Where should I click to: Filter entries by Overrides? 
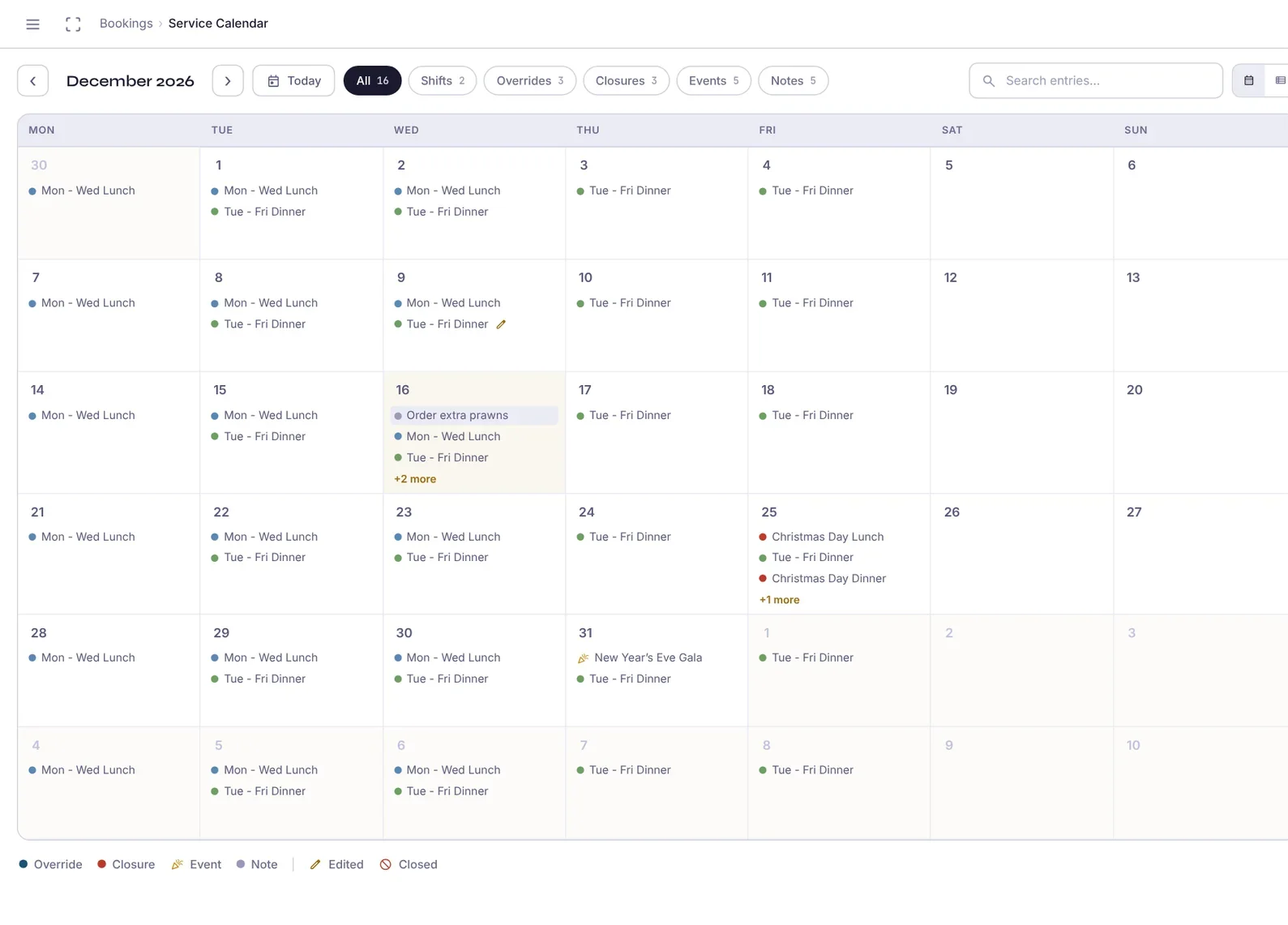(530, 81)
